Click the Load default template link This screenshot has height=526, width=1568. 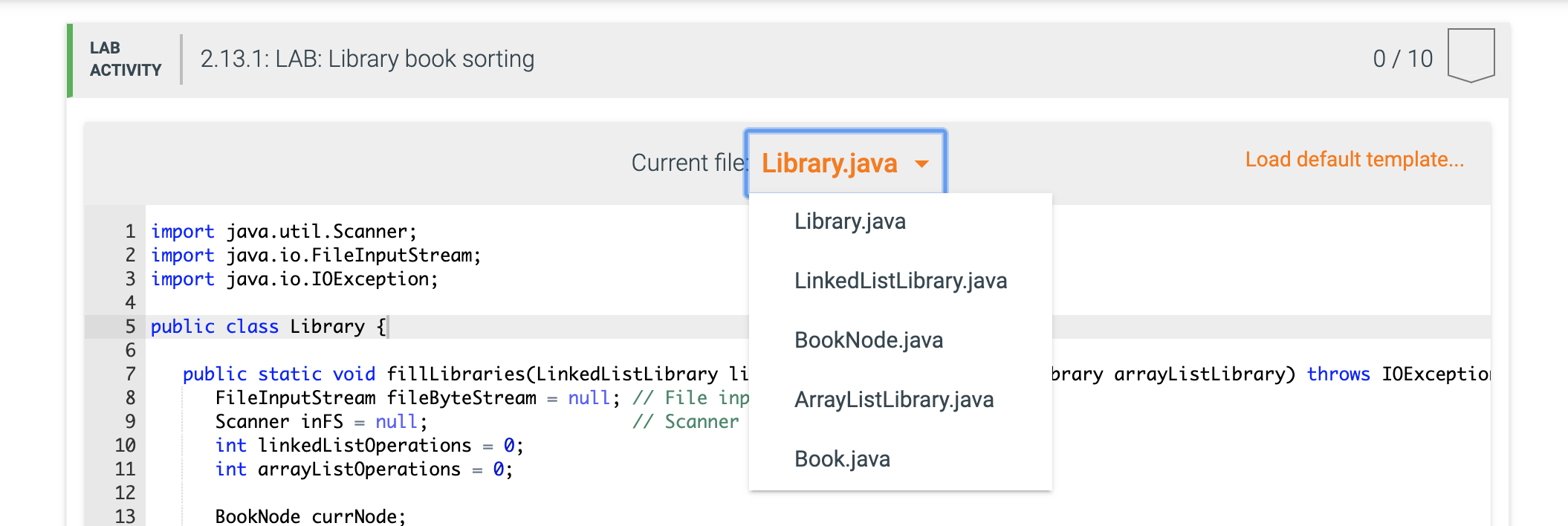1354,160
